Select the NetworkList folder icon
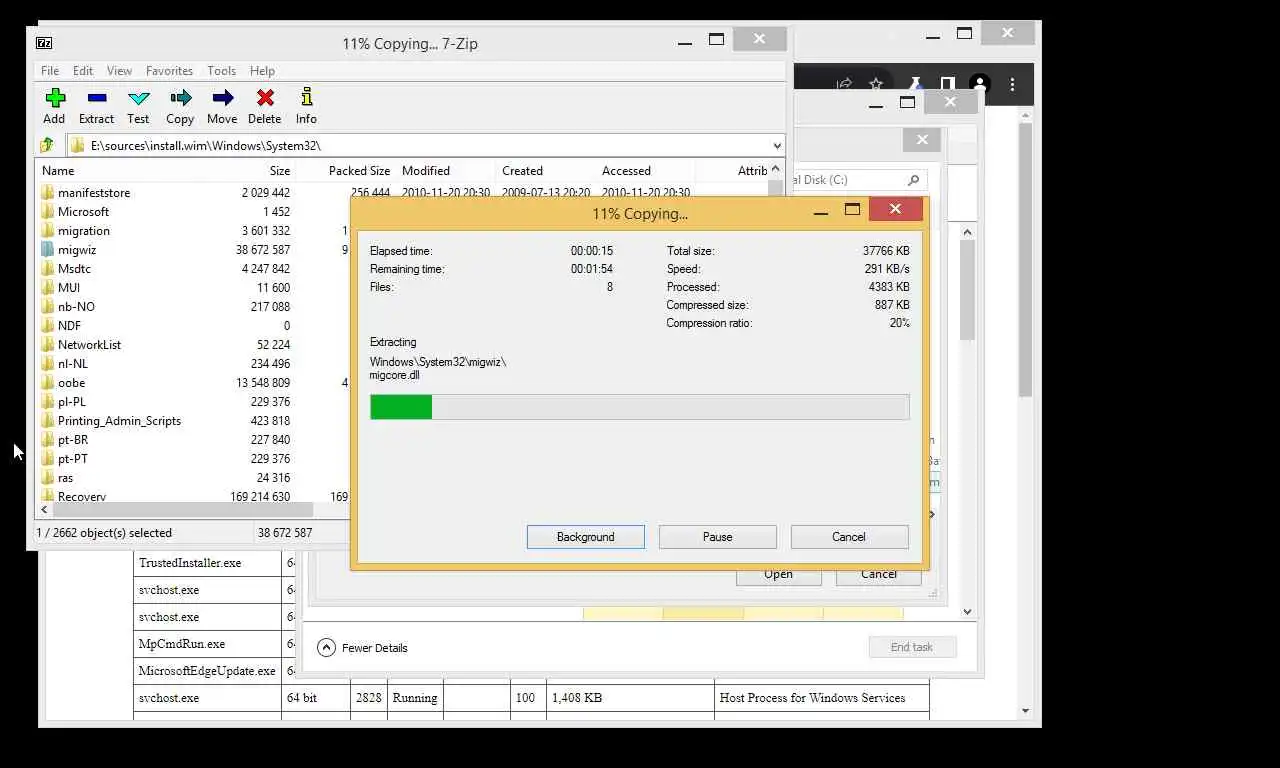 pos(48,344)
